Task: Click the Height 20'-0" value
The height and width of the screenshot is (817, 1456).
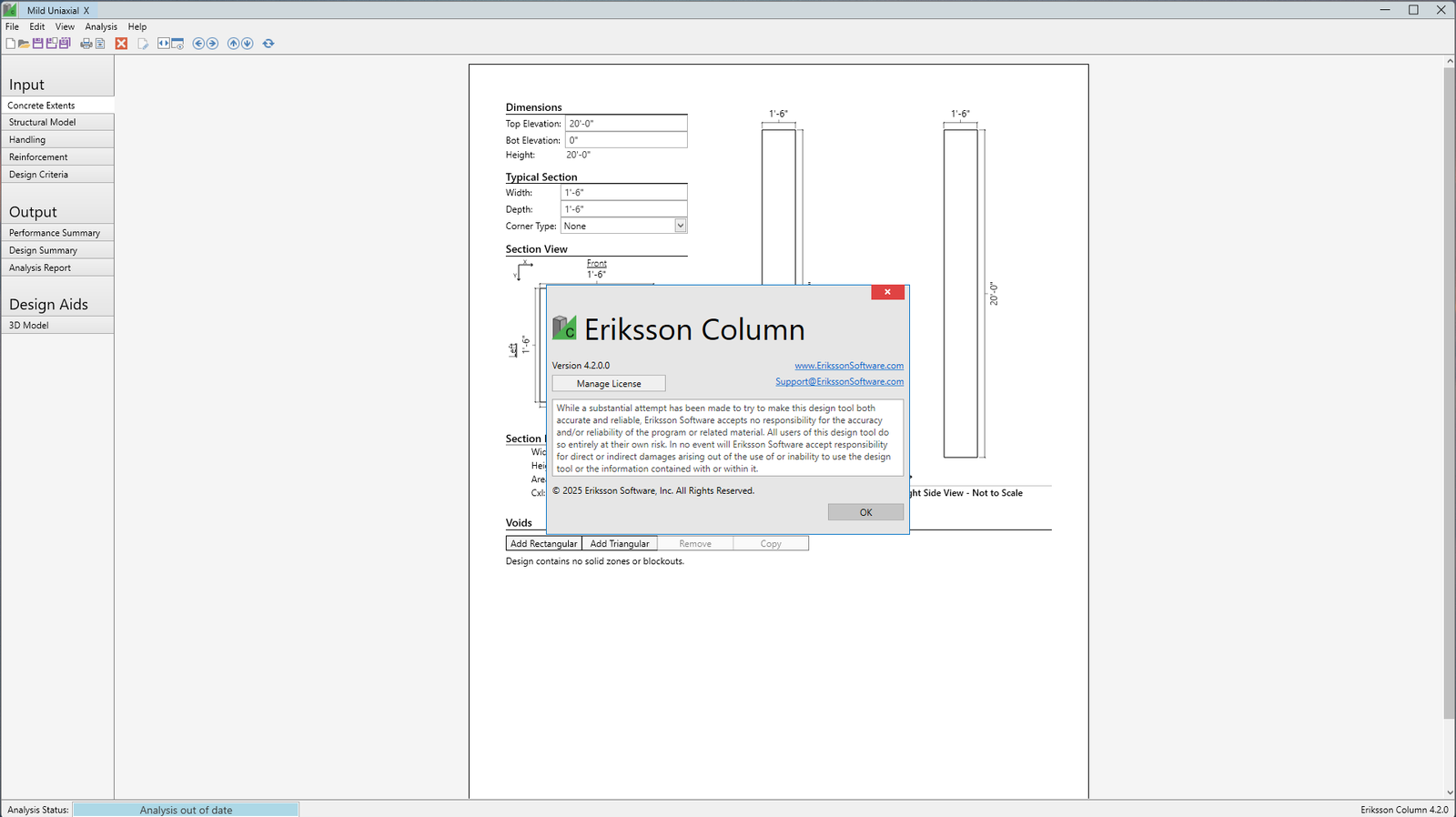Action: (579, 155)
